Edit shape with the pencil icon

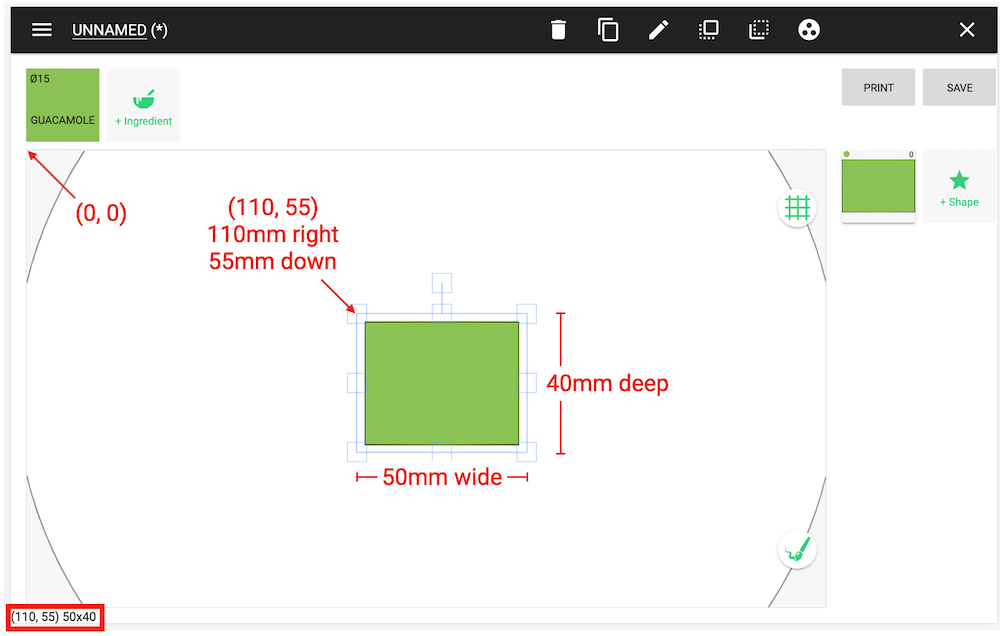pos(658,30)
